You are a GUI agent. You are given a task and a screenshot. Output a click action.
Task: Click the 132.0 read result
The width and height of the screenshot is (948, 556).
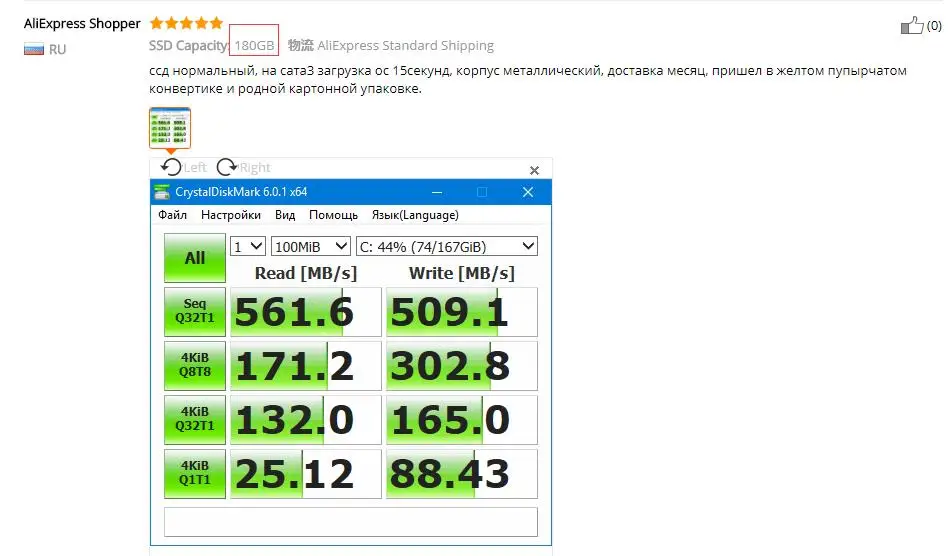pos(306,419)
